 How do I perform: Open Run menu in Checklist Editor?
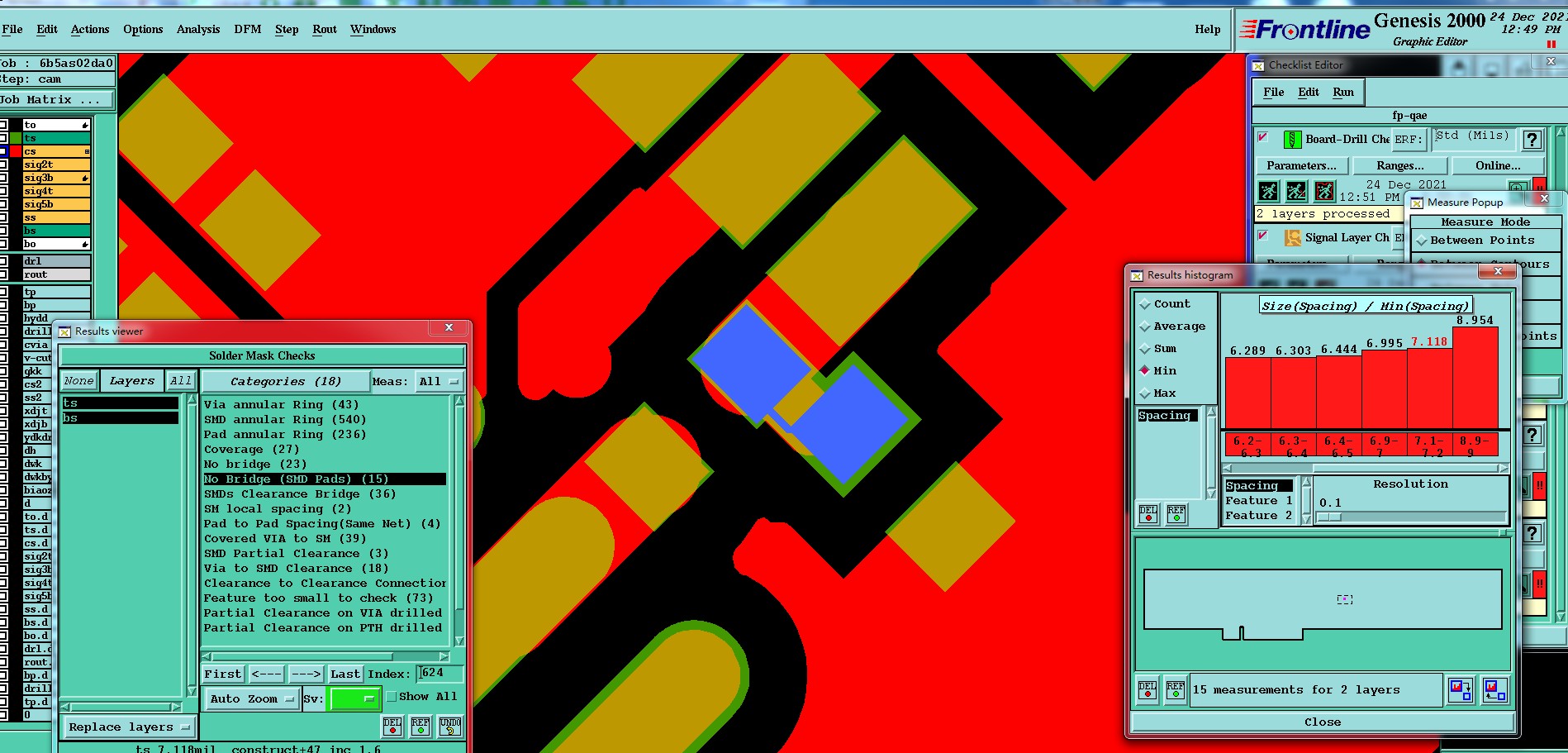(1343, 92)
